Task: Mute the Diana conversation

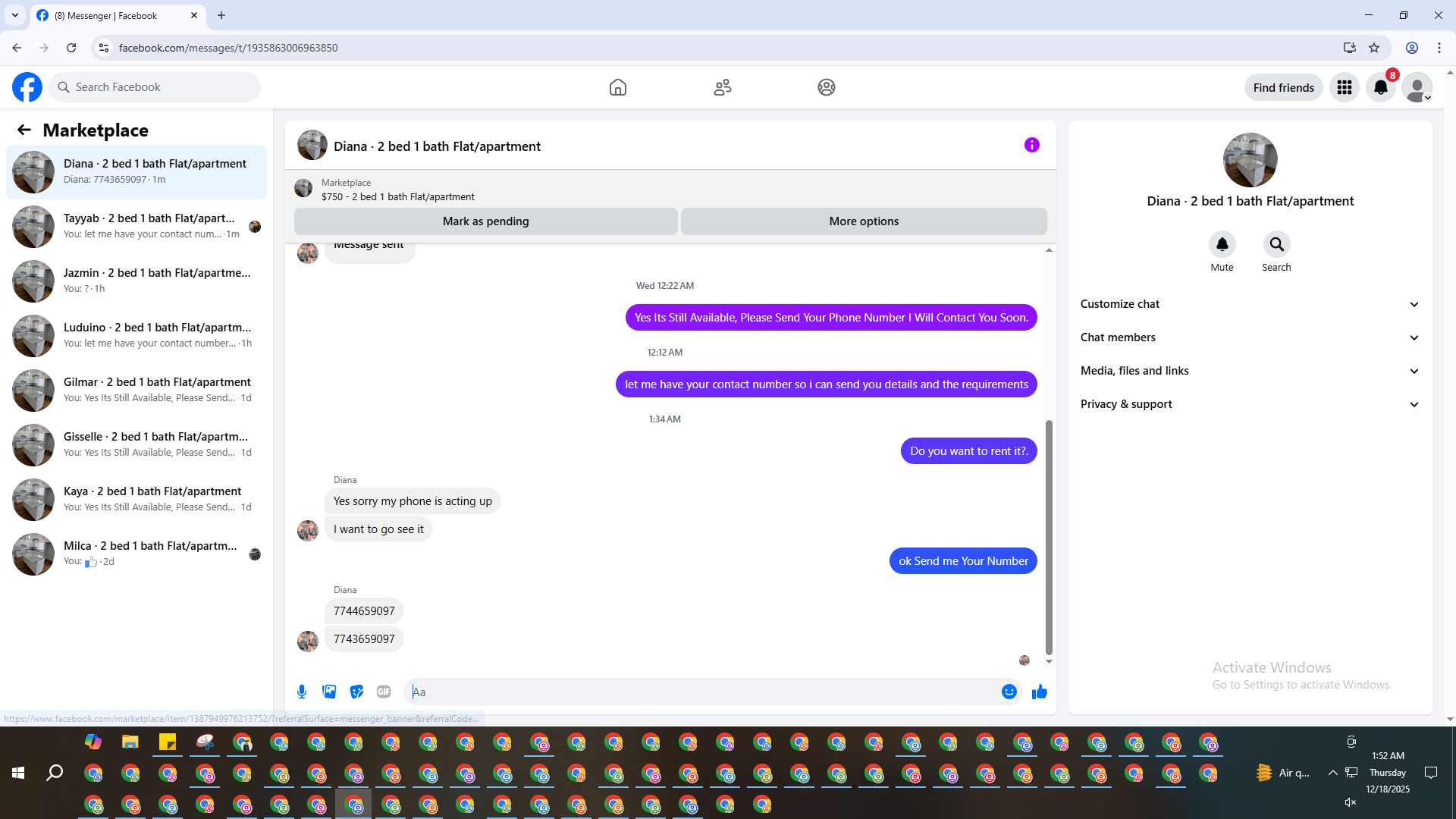Action: (x=1222, y=244)
